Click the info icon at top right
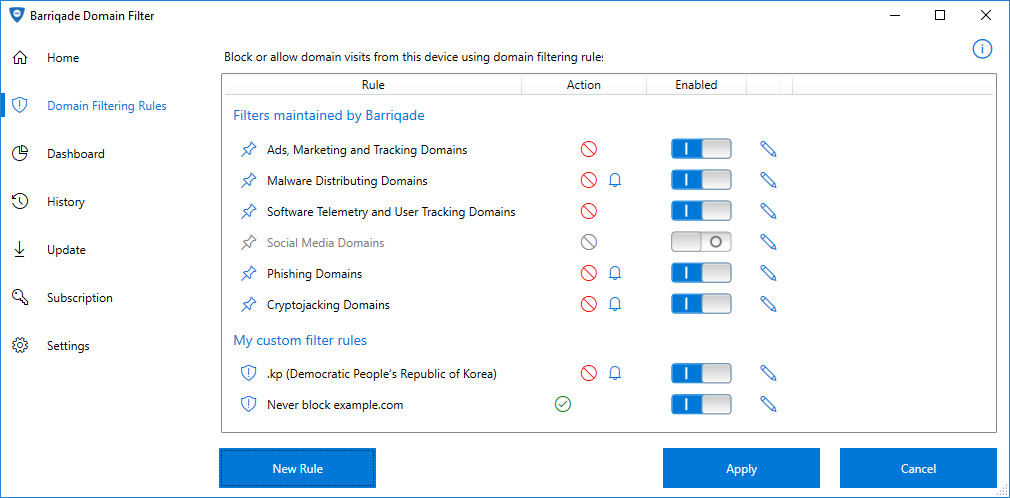The width and height of the screenshot is (1010, 498). [x=982, y=49]
